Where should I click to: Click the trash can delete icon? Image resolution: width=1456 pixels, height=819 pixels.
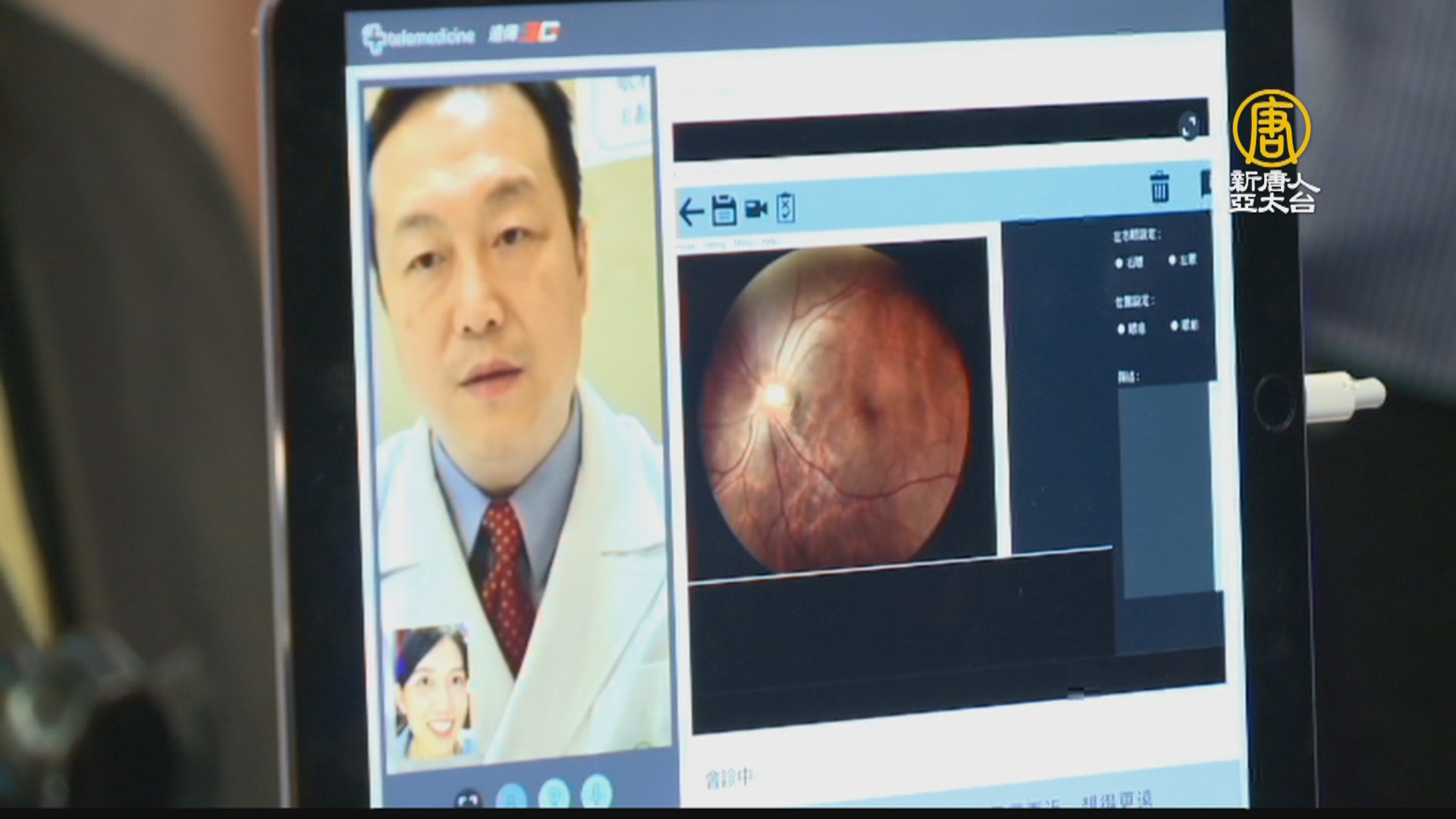point(1159,187)
